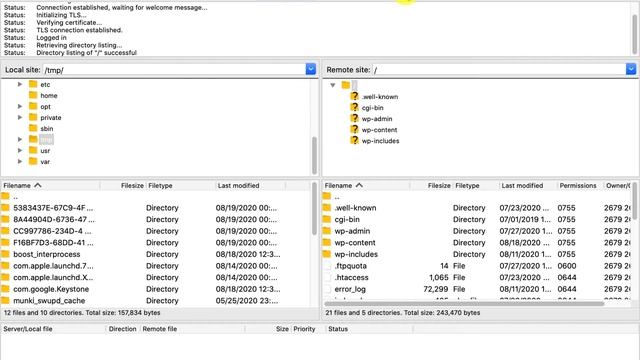Viewport: 640px width, 360px height.
Task: Sort remote files by Filetype column
Action: pos(476,186)
